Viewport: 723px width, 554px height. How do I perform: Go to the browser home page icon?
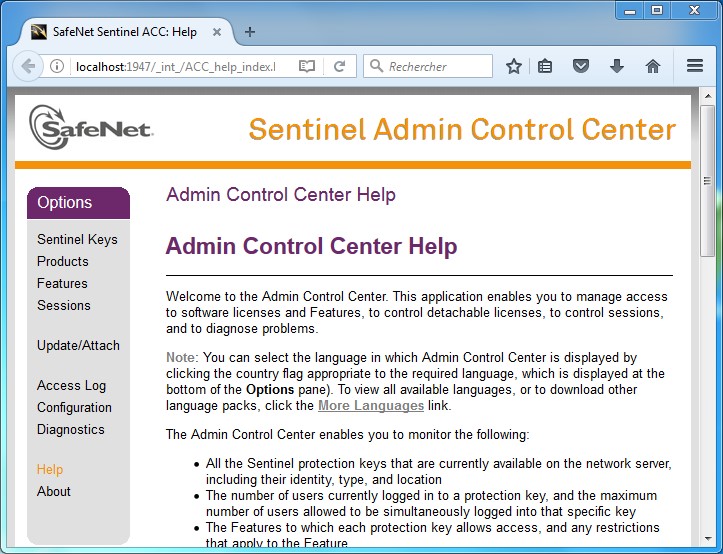pyautogui.click(x=652, y=66)
